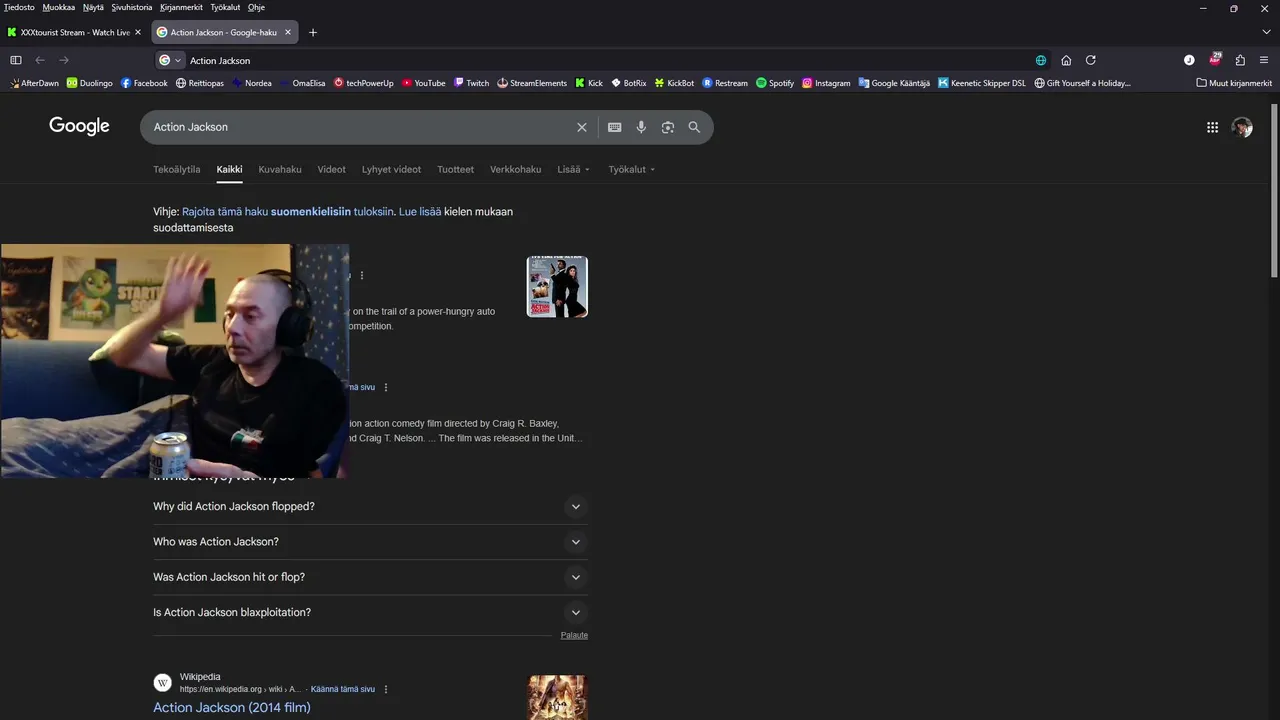
Task: Expand 'Who was Action Jackson?' question
Action: point(370,542)
